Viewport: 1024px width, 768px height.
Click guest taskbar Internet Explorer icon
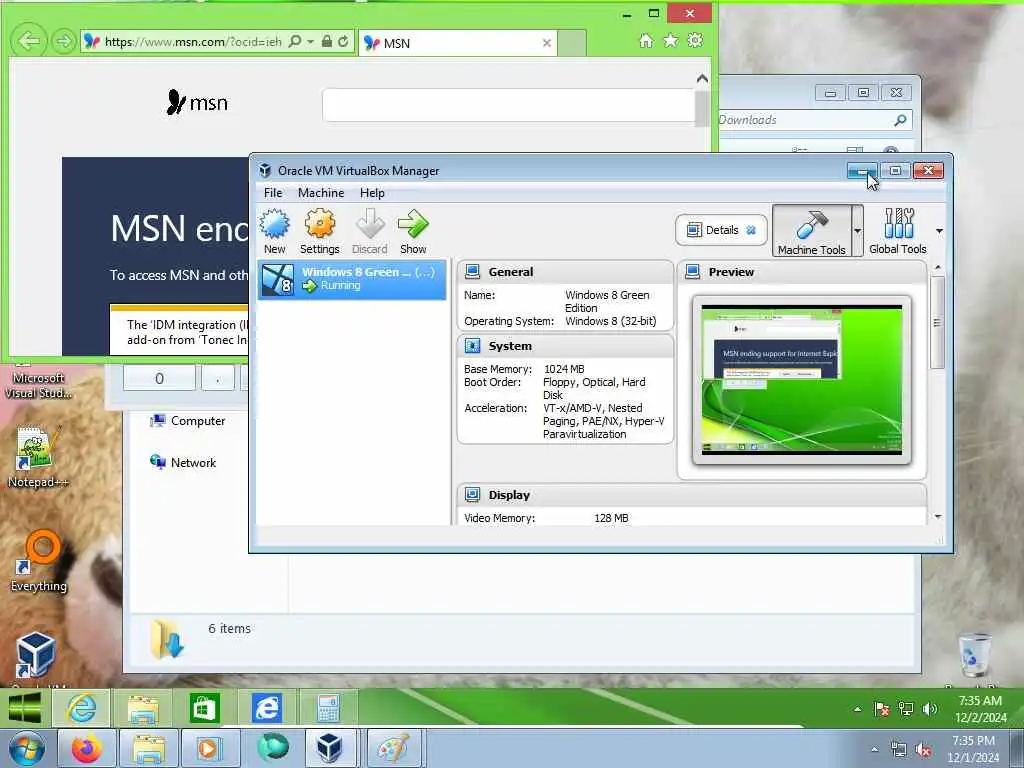coord(81,708)
